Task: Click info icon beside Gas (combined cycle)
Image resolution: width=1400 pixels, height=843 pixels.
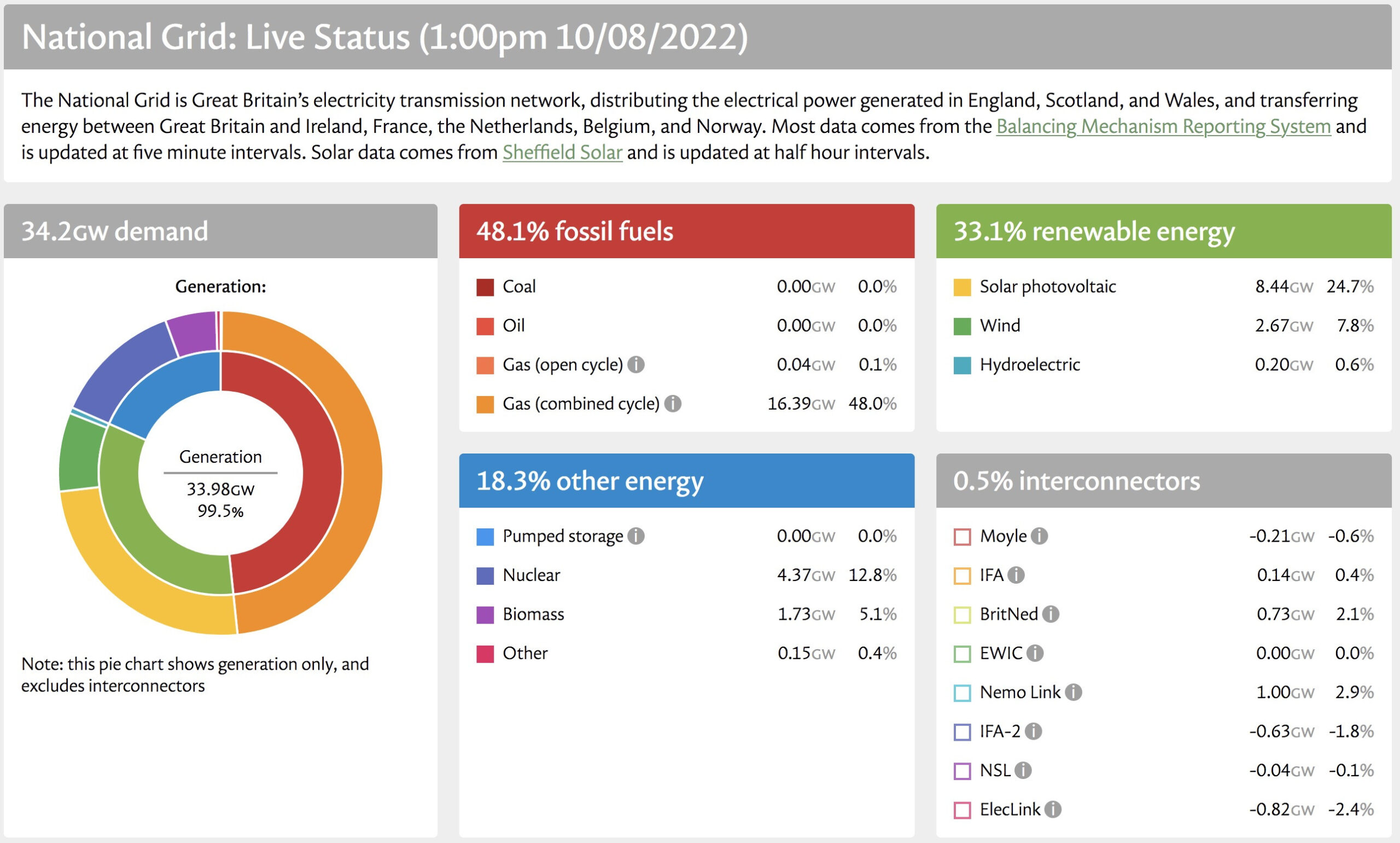Action: [x=673, y=403]
